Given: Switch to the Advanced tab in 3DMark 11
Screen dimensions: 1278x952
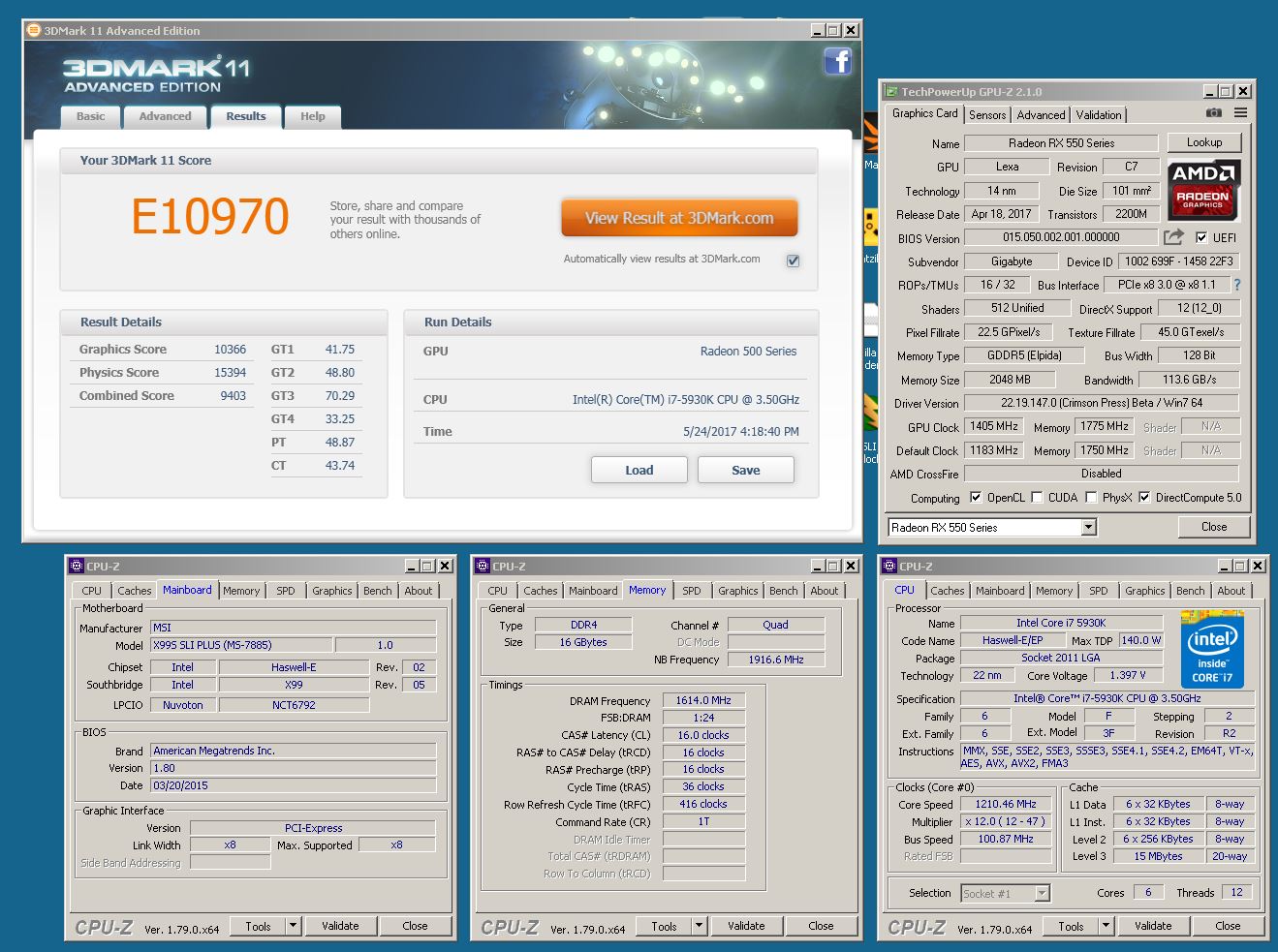Looking at the screenshot, I should tap(165, 116).
